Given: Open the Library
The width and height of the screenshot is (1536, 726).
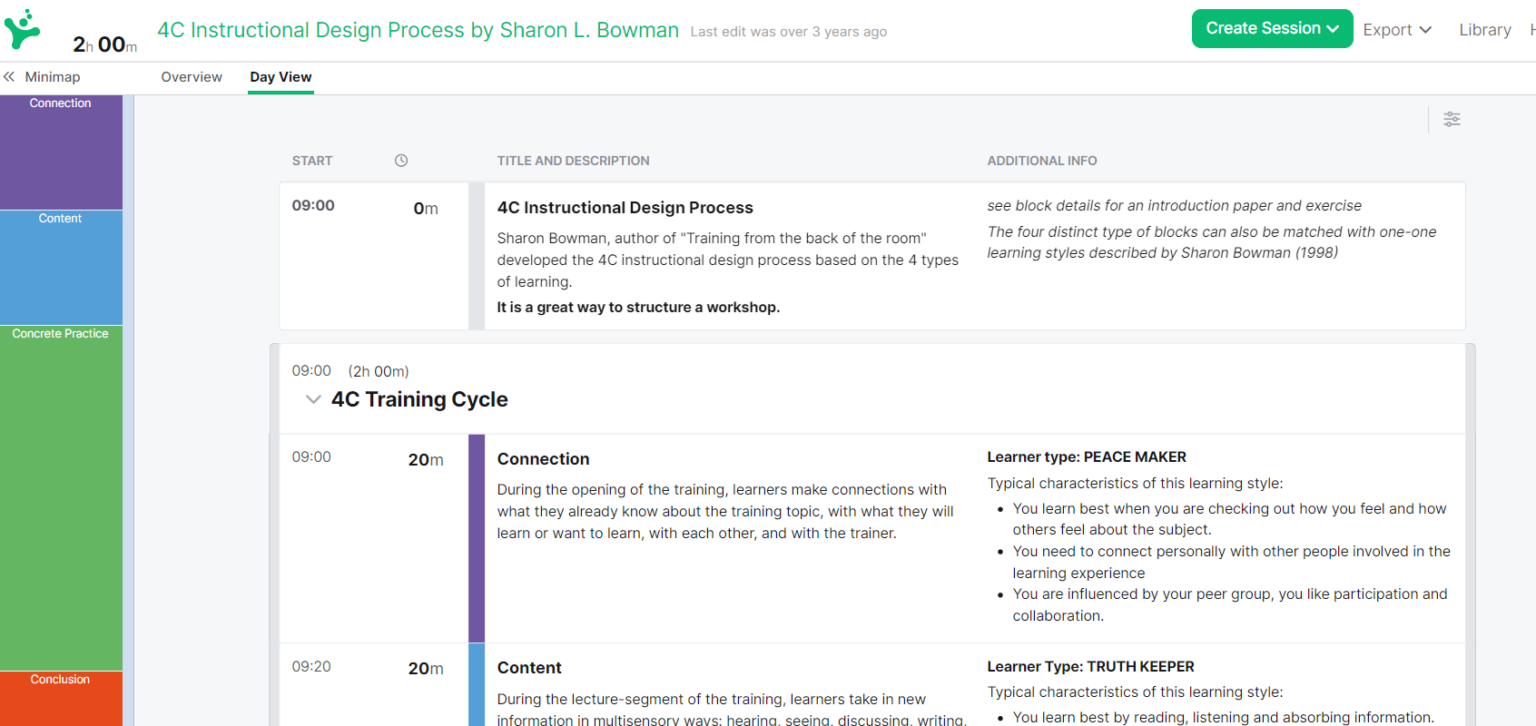Looking at the screenshot, I should 1486,29.
